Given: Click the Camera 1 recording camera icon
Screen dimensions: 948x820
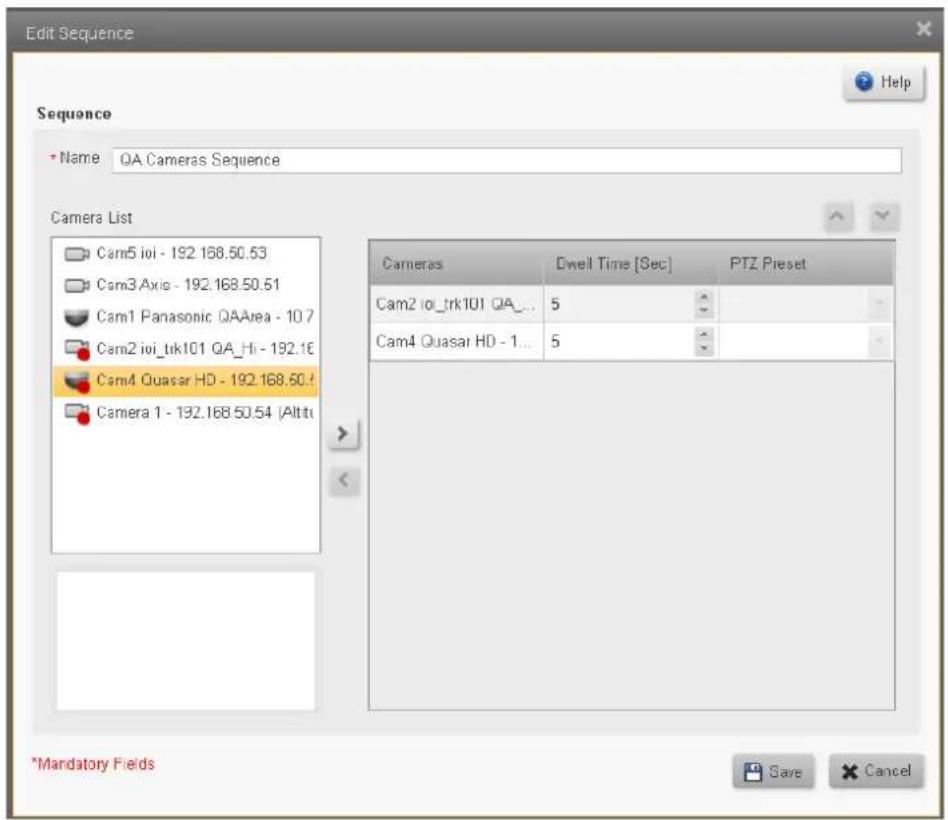Looking at the screenshot, I should 77,414.
